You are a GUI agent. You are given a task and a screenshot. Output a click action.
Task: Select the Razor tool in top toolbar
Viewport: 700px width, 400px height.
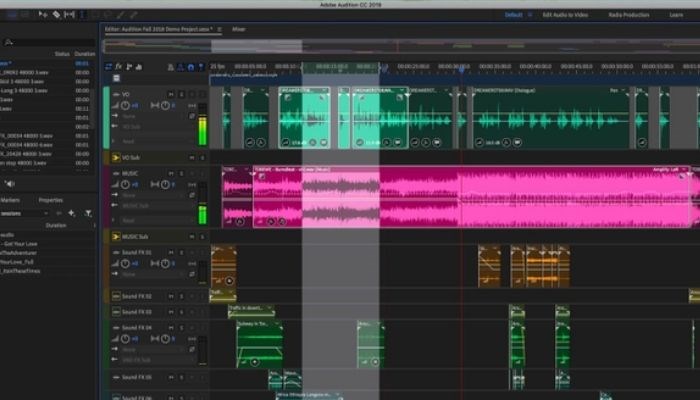pos(56,15)
